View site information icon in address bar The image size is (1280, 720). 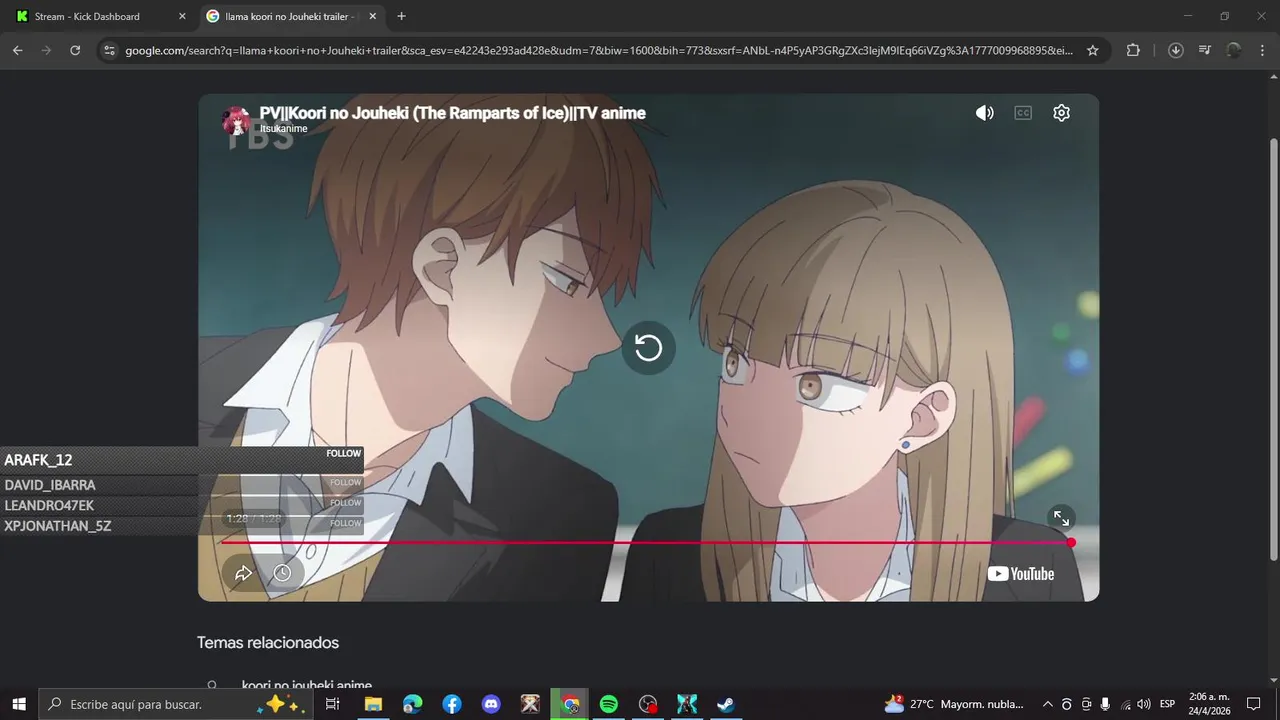coord(109,50)
